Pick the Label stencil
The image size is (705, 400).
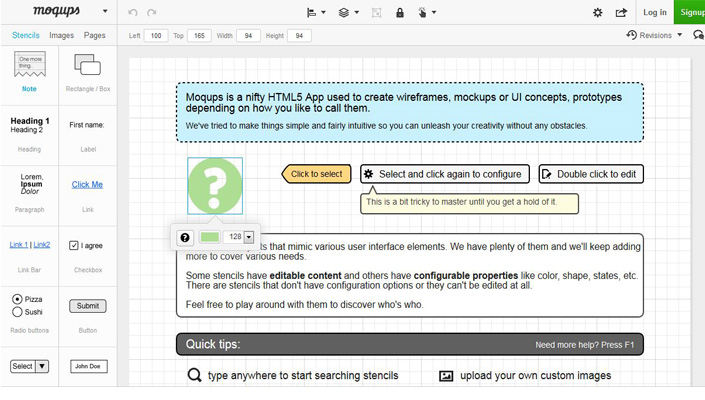[88, 135]
